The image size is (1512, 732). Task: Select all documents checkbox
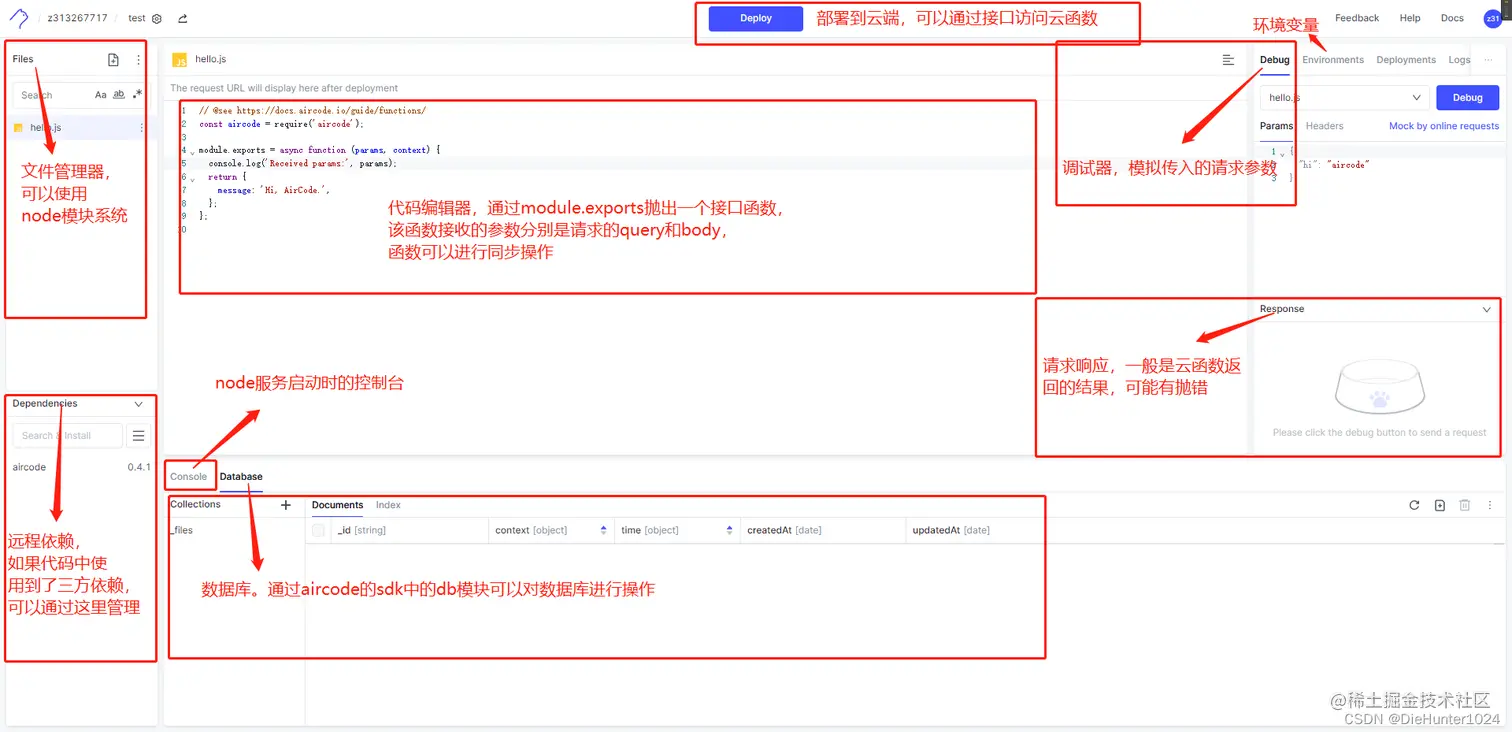coord(318,530)
